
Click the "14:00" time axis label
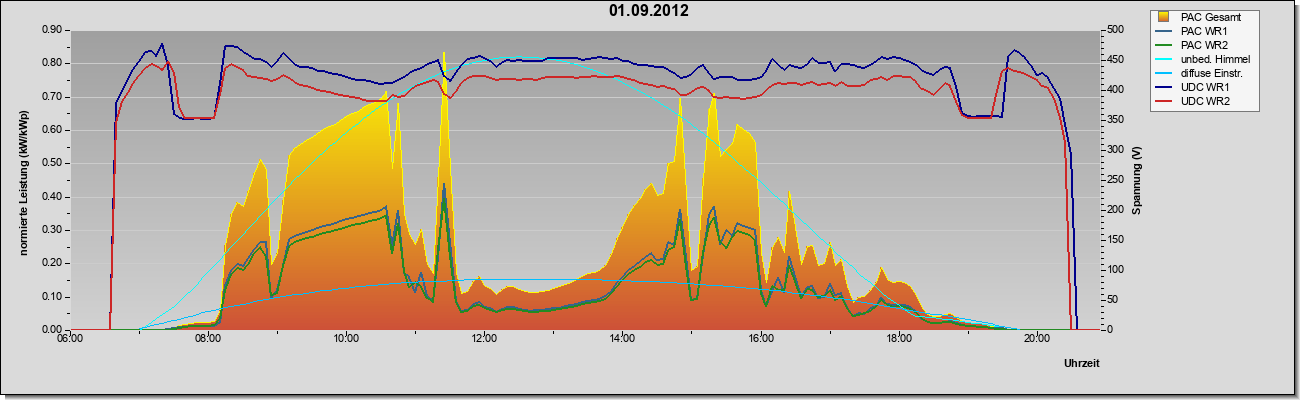(622, 340)
